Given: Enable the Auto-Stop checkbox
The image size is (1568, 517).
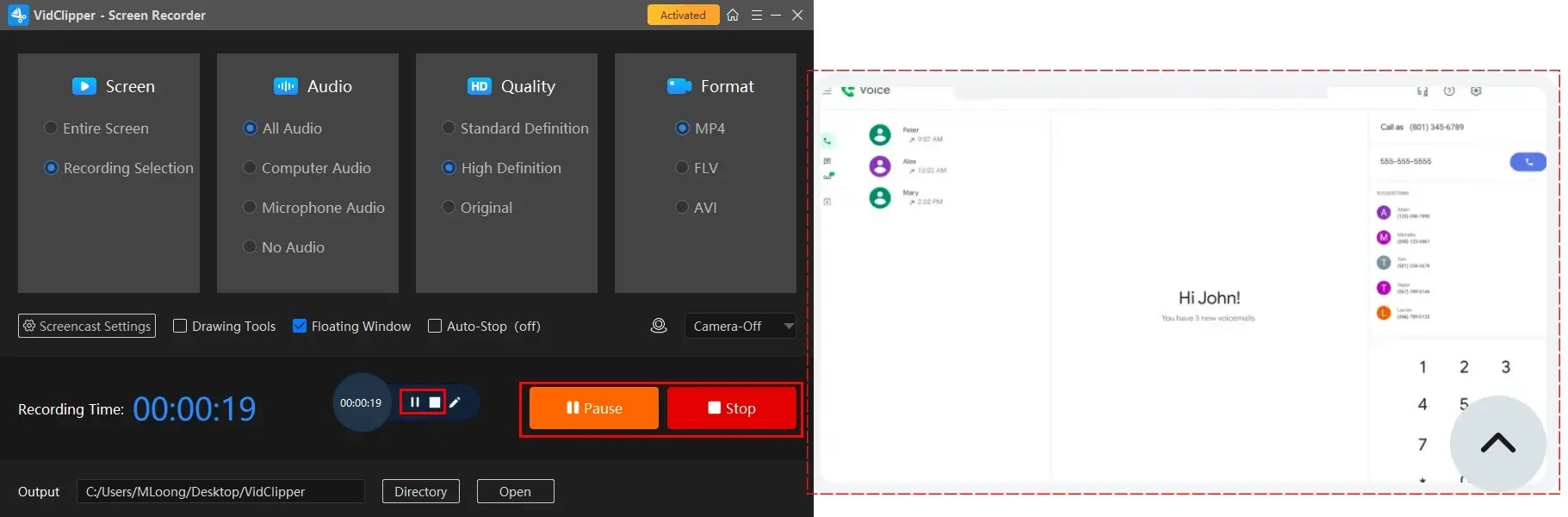Looking at the screenshot, I should click(435, 326).
